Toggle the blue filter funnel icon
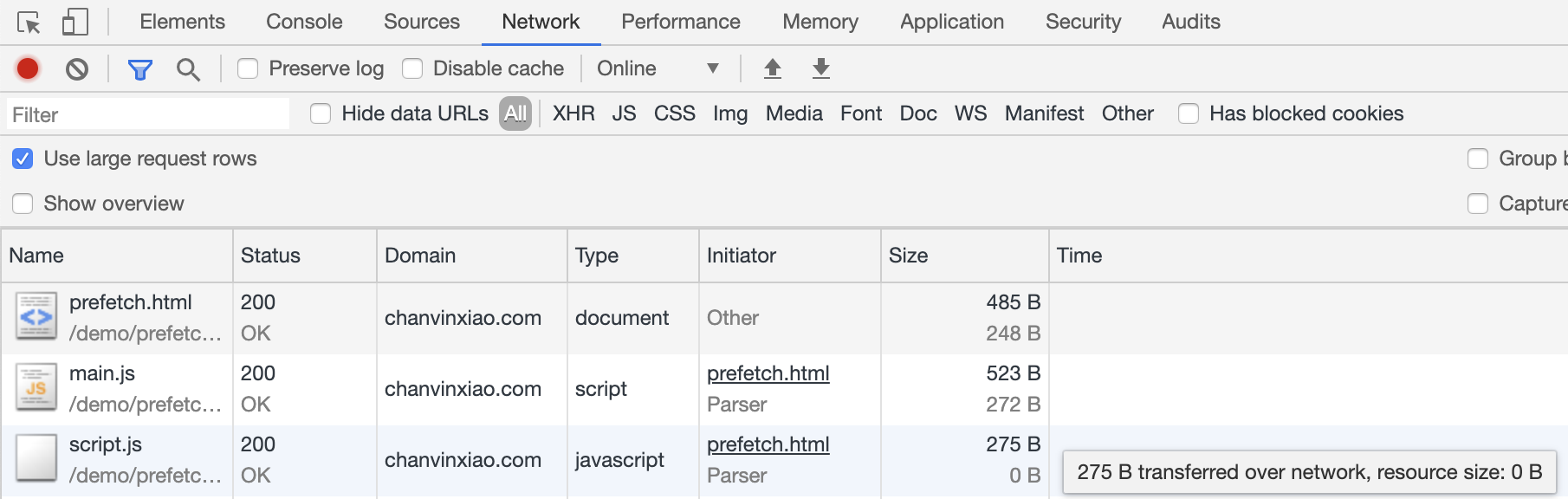 pyautogui.click(x=139, y=69)
